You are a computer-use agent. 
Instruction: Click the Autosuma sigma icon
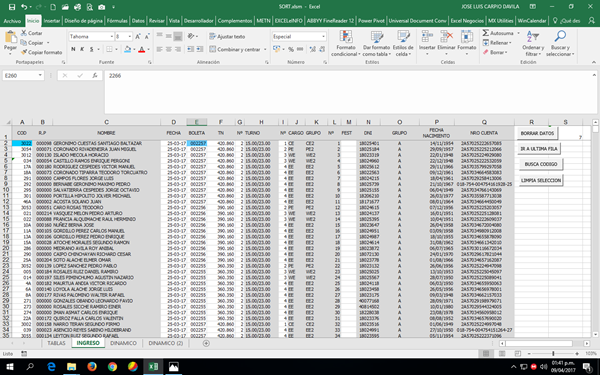(x=486, y=33)
